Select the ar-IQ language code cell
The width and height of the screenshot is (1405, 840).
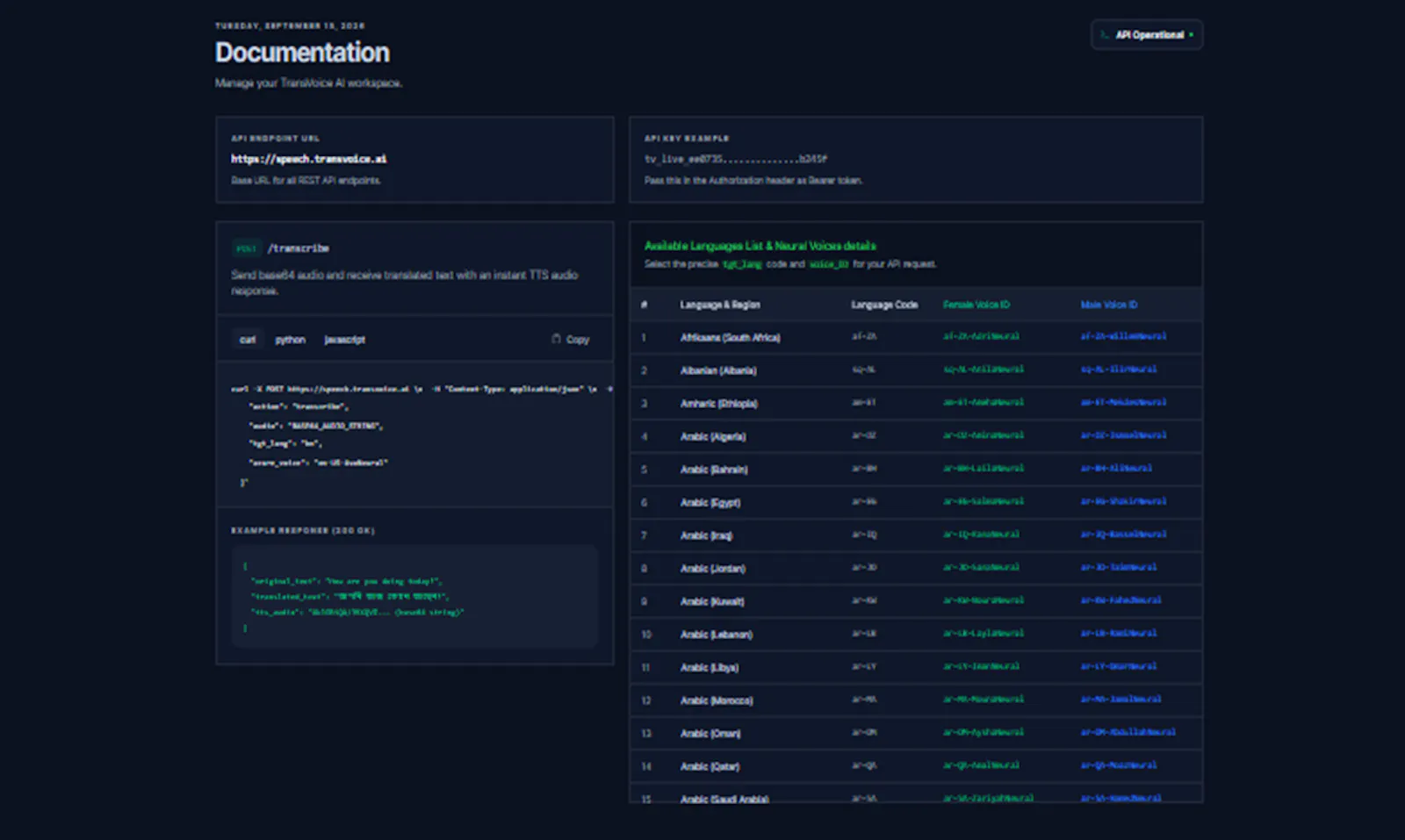(x=864, y=535)
